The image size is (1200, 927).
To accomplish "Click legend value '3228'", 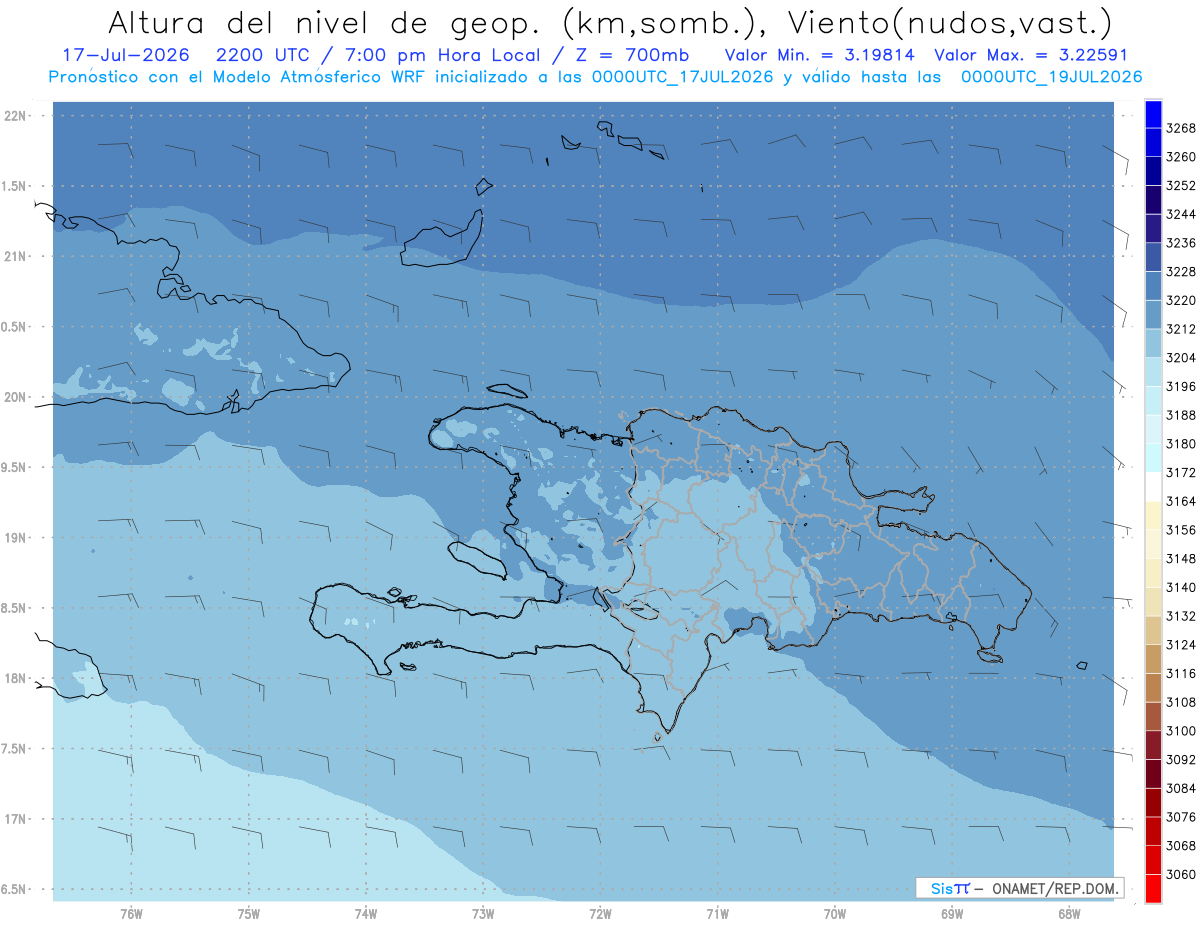I will point(1181,271).
